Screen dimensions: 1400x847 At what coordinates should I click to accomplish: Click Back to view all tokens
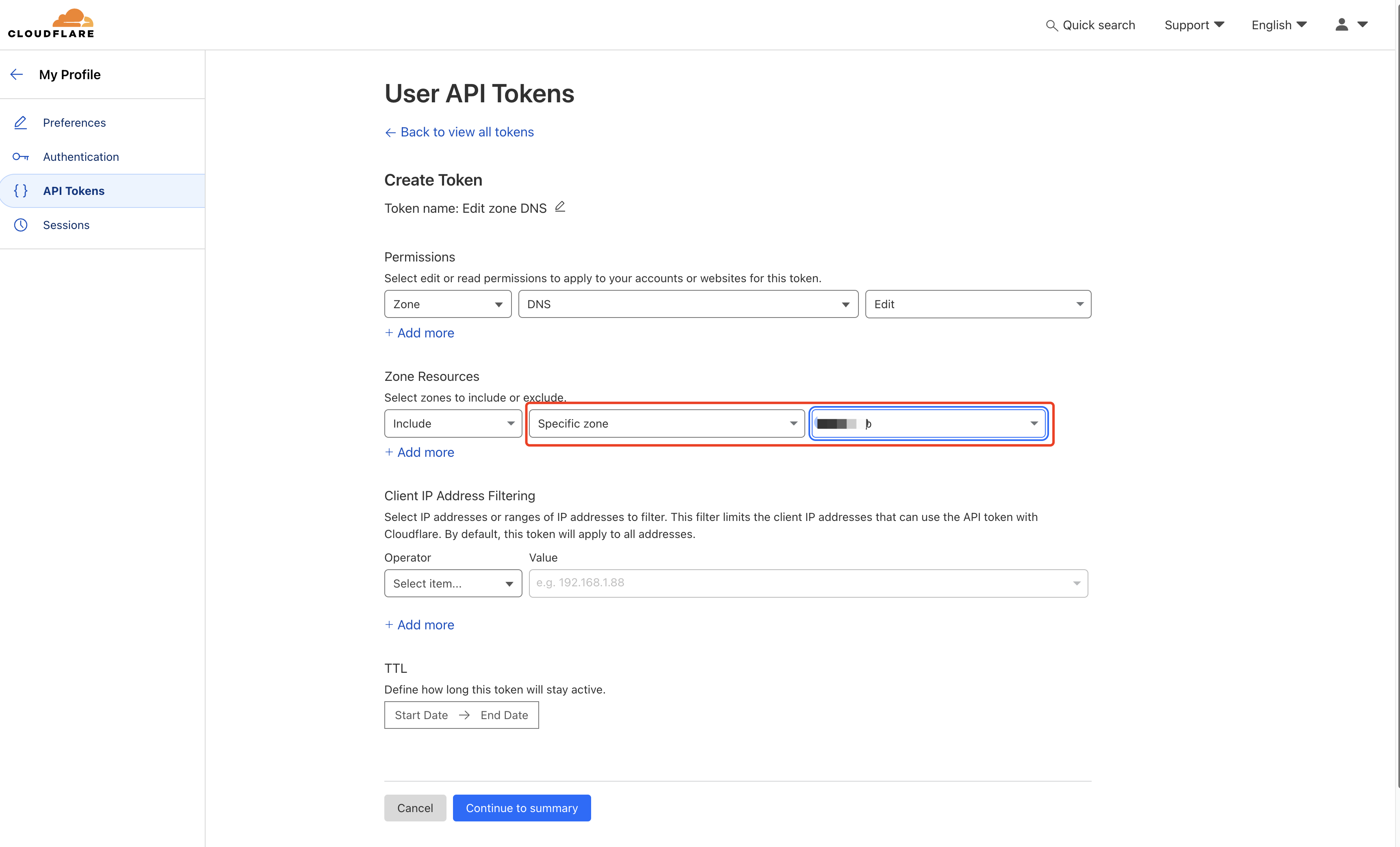(459, 132)
